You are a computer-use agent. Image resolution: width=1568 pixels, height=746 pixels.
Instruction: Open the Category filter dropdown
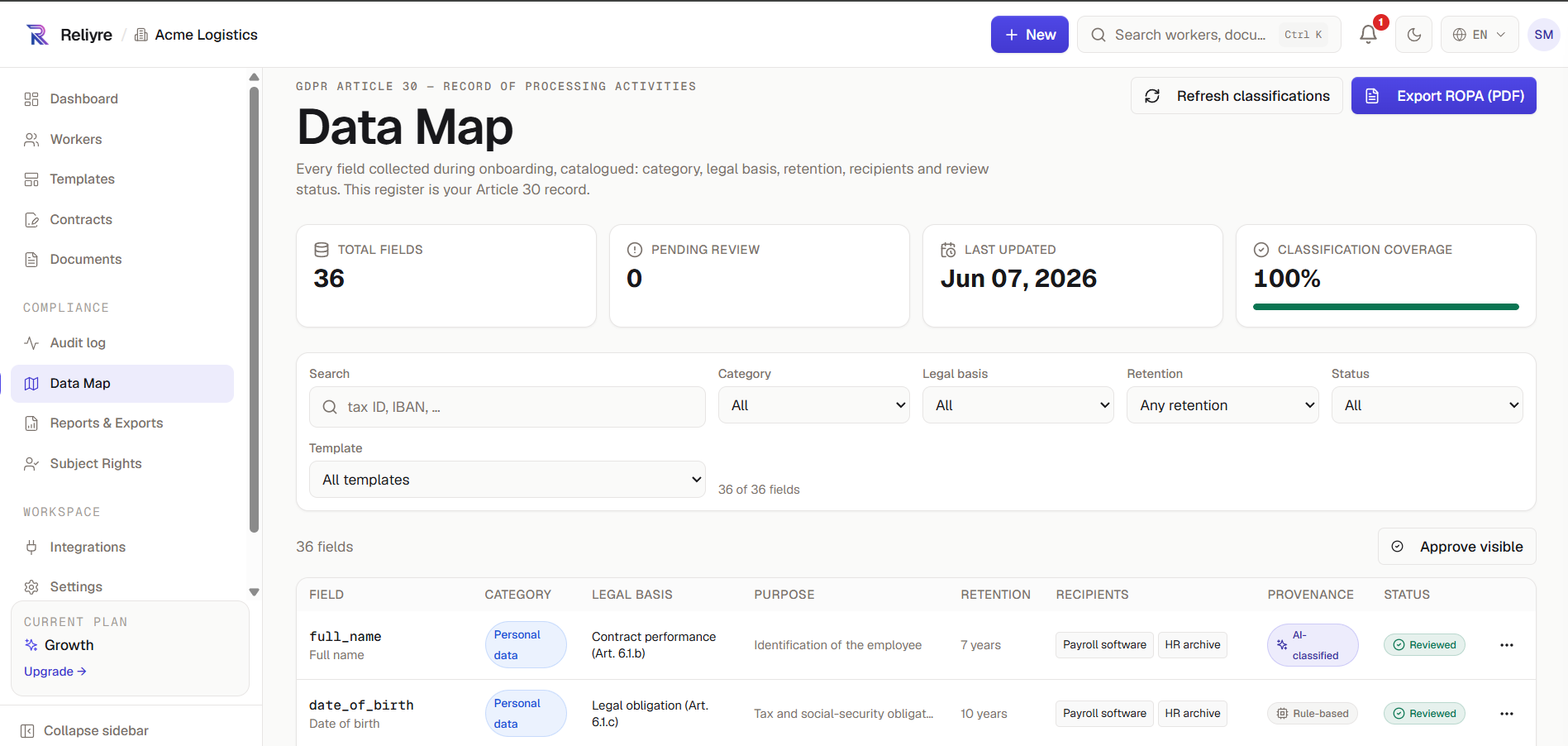click(814, 405)
